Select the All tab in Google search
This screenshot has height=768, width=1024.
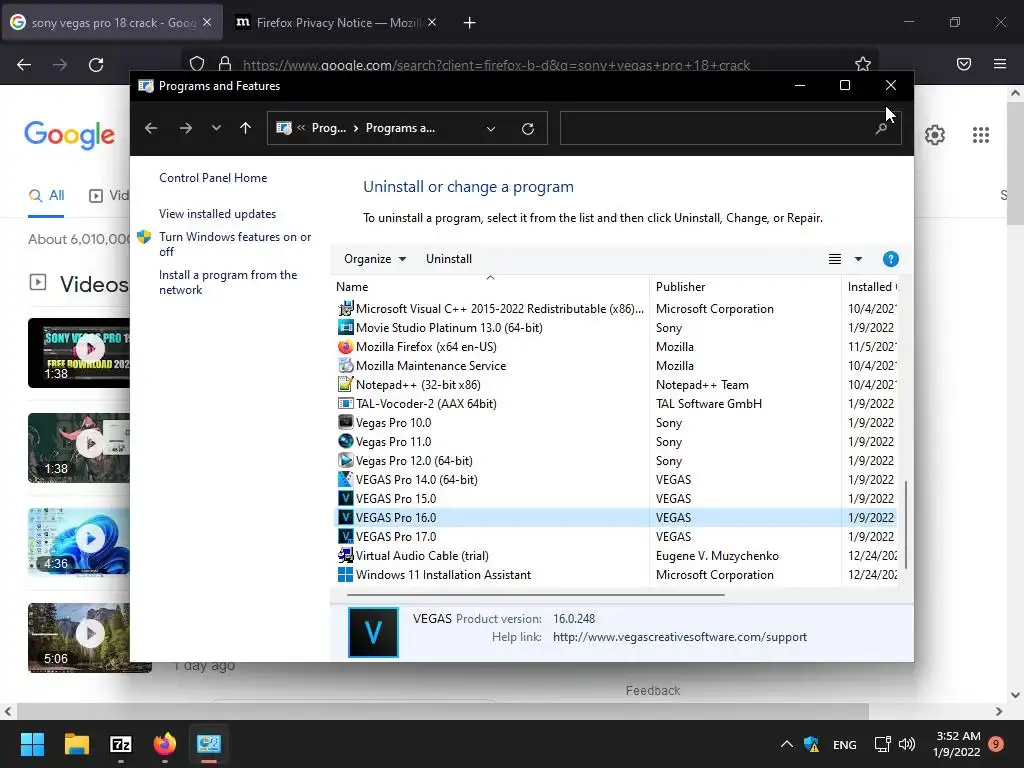[x=46, y=195]
